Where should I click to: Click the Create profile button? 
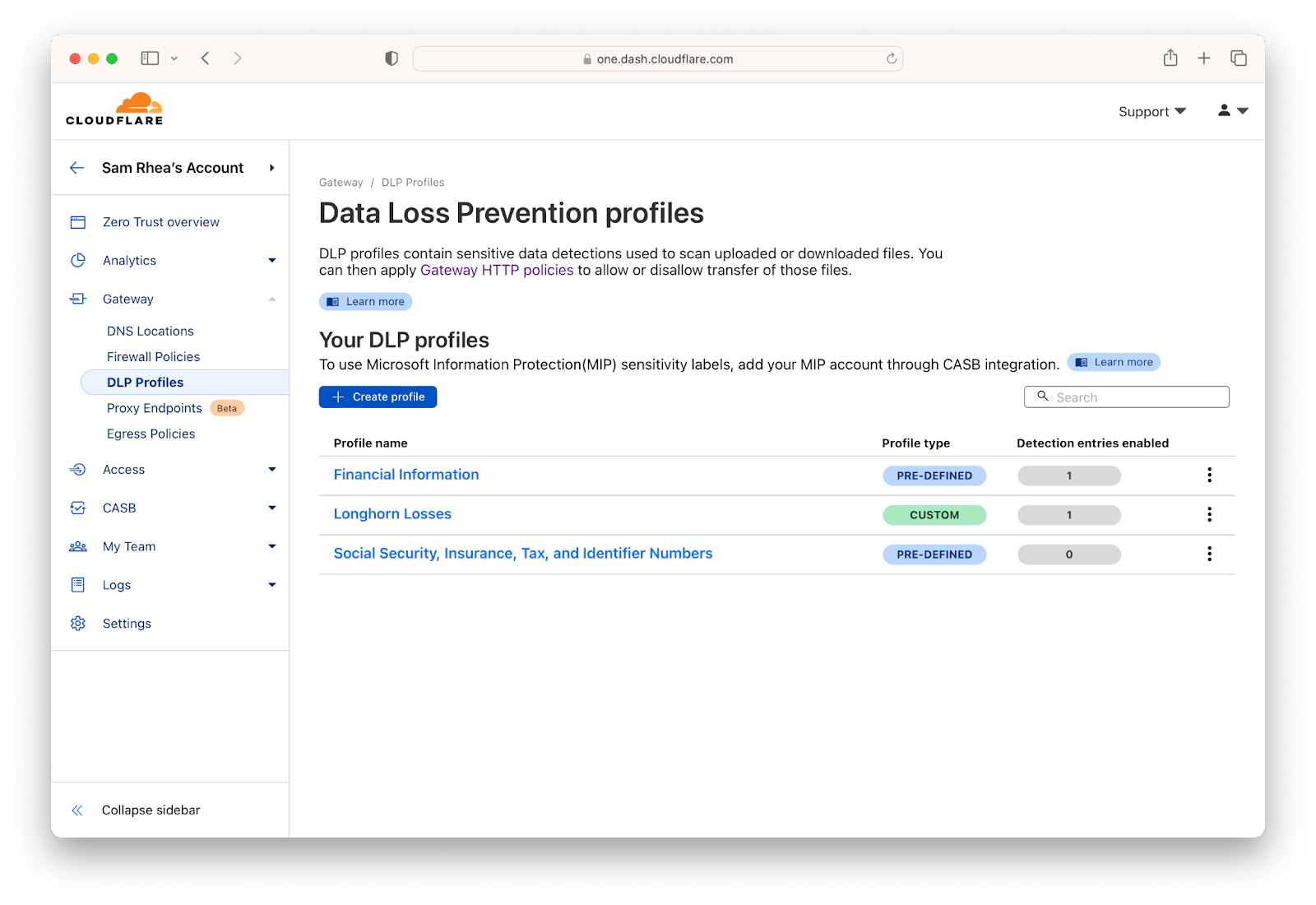[x=378, y=397]
